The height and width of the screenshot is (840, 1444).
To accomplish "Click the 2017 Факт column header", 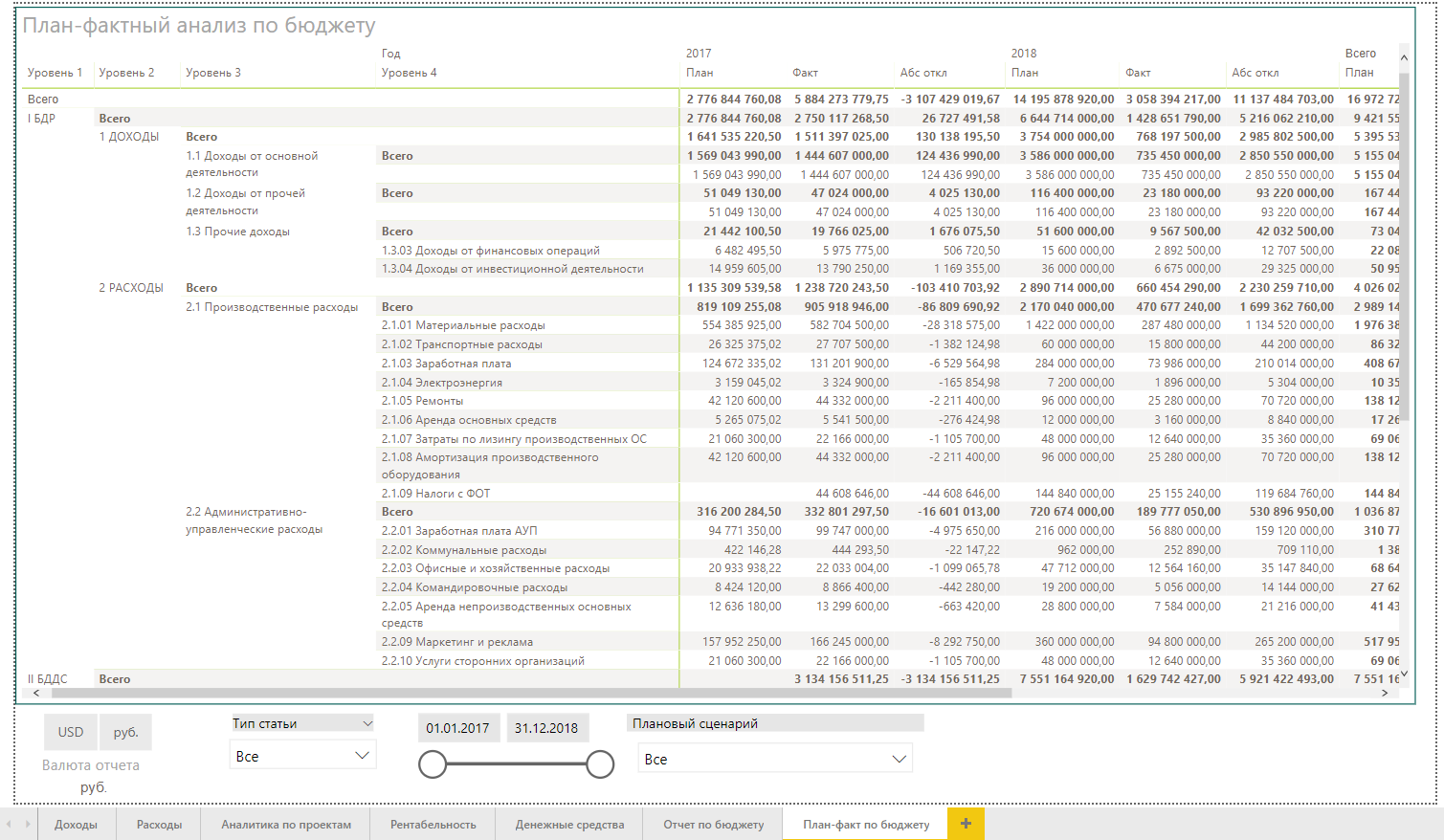I will 805,73.
